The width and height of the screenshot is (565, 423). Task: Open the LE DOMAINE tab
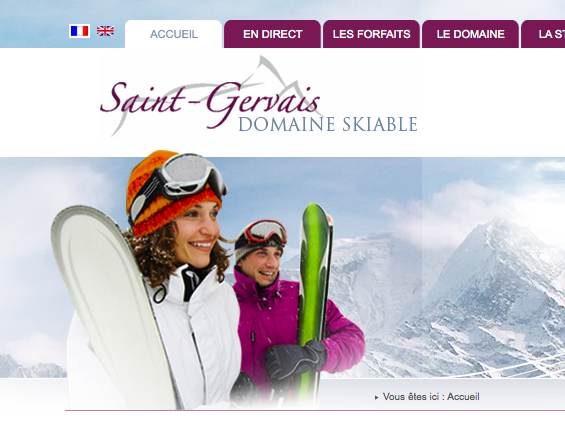[x=470, y=34]
